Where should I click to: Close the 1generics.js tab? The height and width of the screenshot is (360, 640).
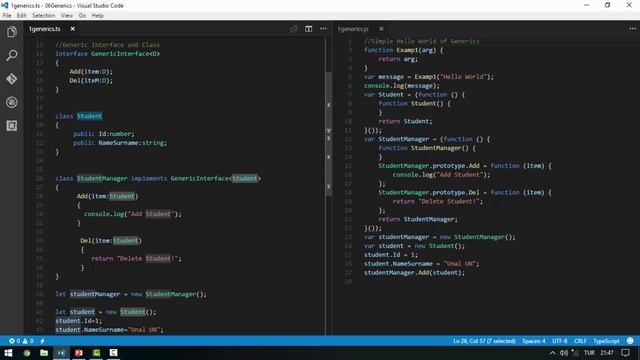[381, 29]
